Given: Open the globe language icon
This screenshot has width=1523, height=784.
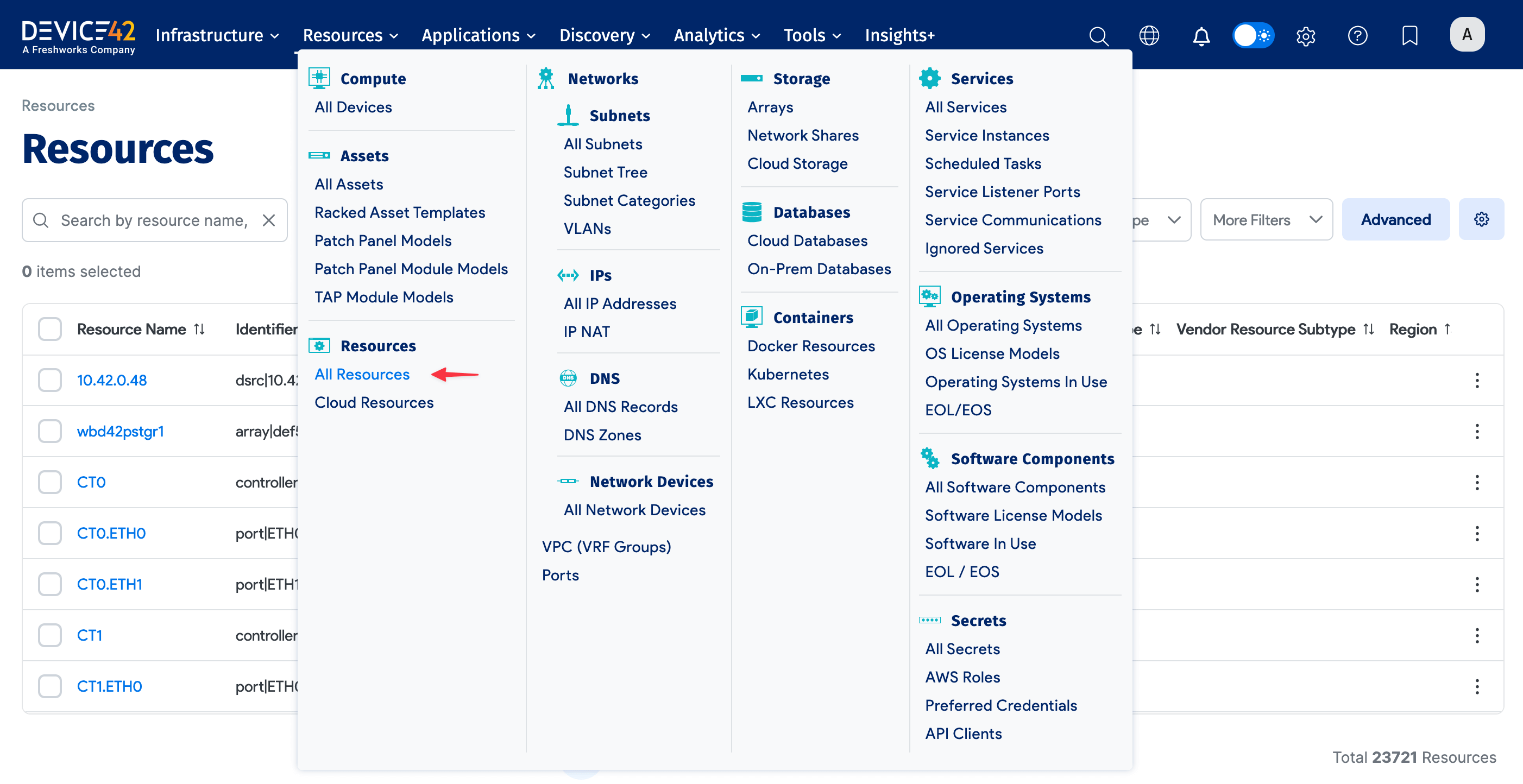Looking at the screenshot, I should (1149, 35).
